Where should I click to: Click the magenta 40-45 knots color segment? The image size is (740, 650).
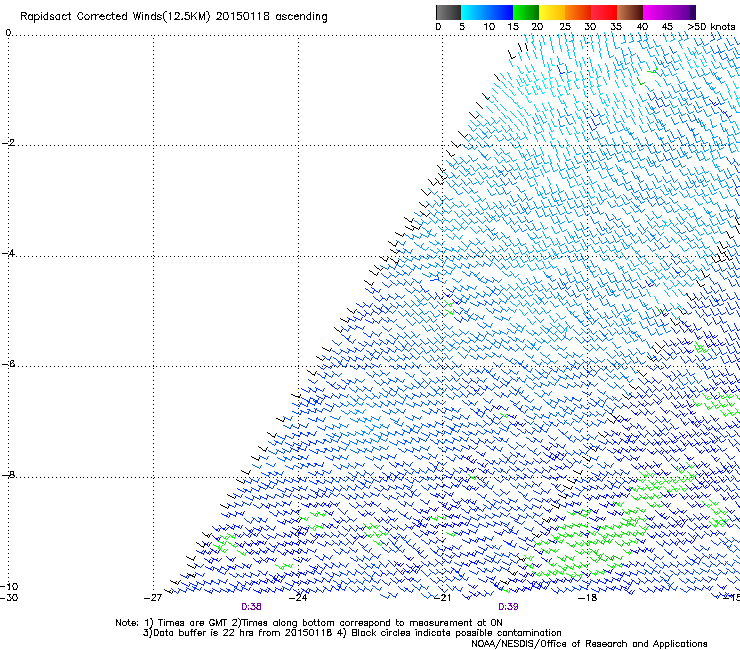click(x=656, y=12)
